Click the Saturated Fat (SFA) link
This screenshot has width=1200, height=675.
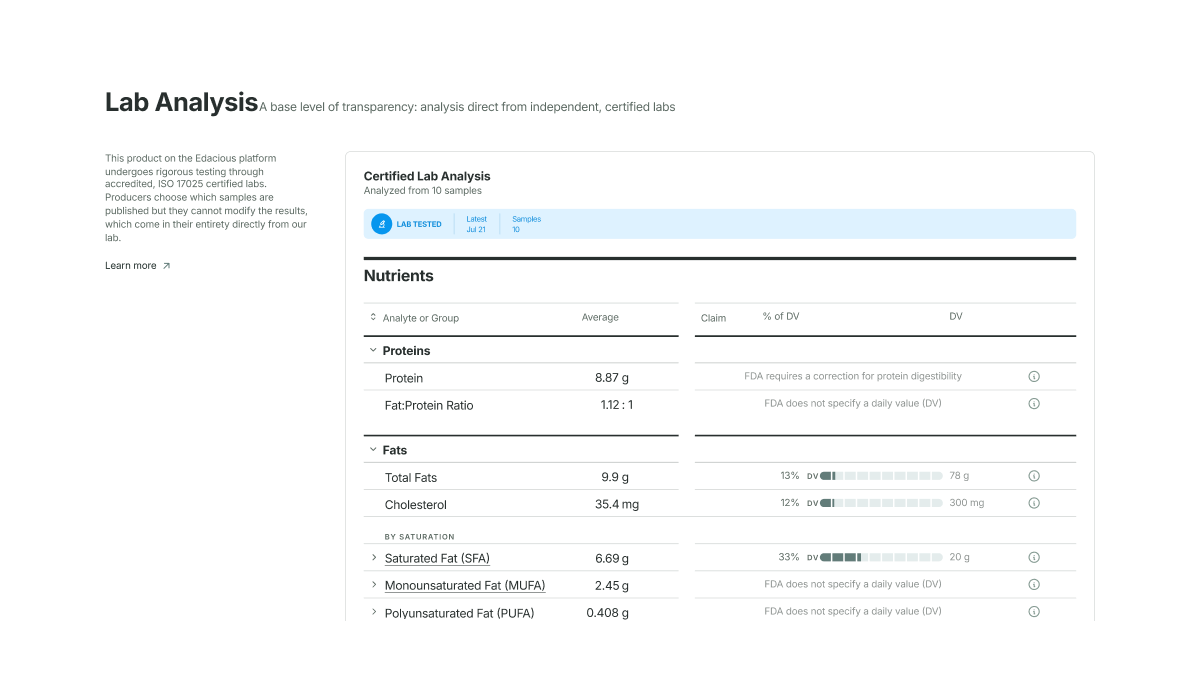point(437,558)
